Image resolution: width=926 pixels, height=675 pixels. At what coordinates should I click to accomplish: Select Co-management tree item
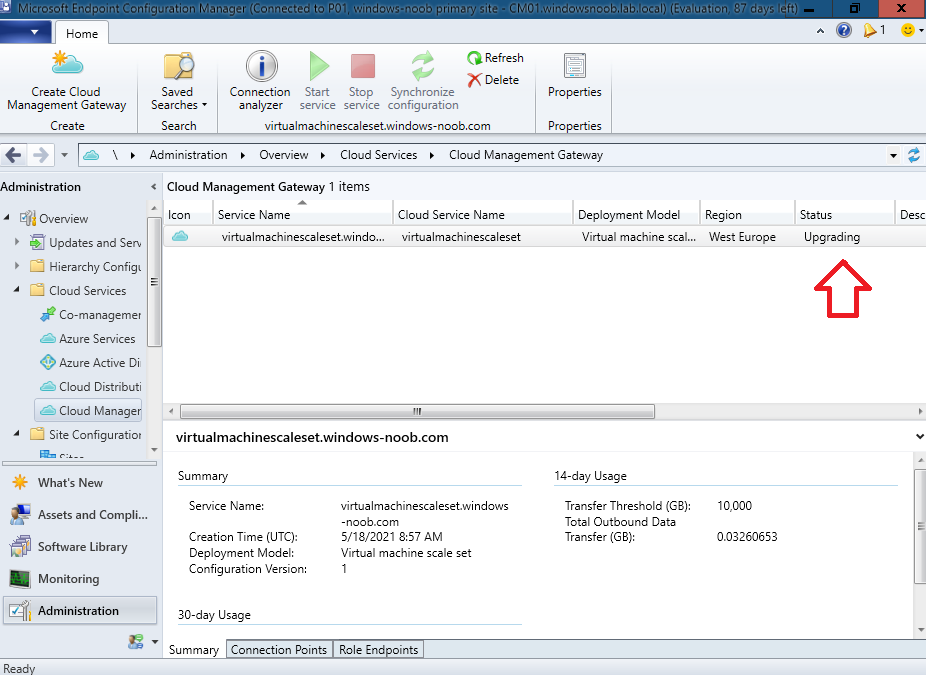pos(90,315)
